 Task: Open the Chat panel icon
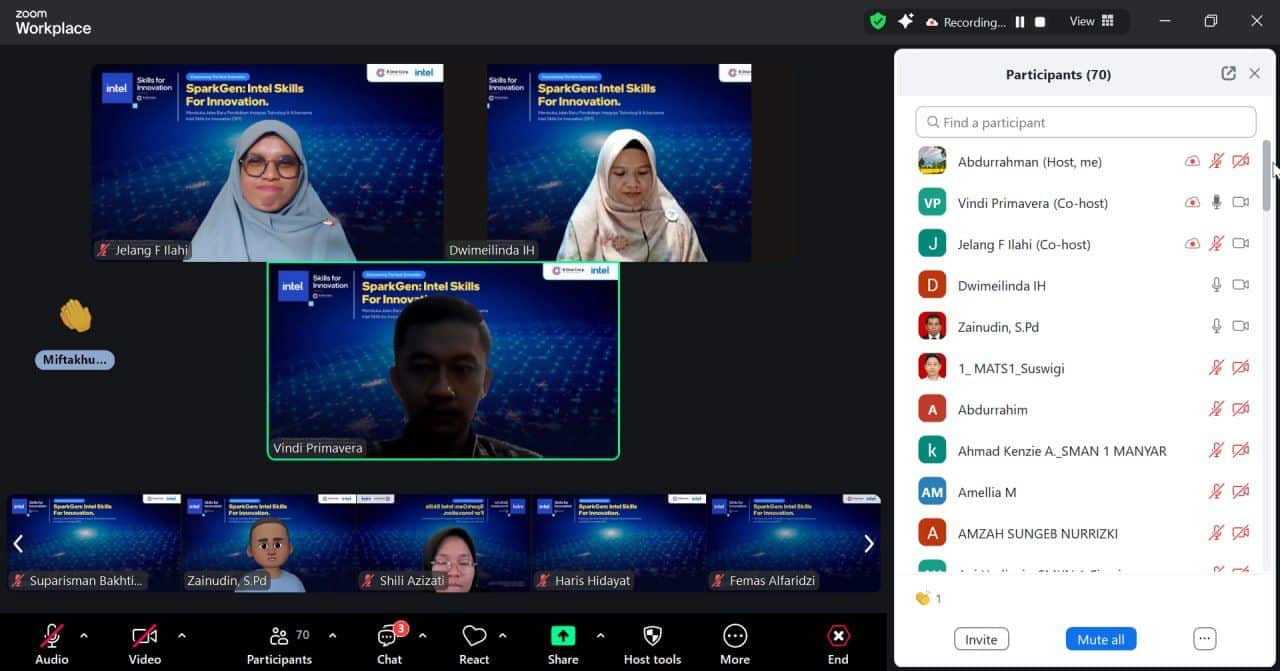[388, 637]
